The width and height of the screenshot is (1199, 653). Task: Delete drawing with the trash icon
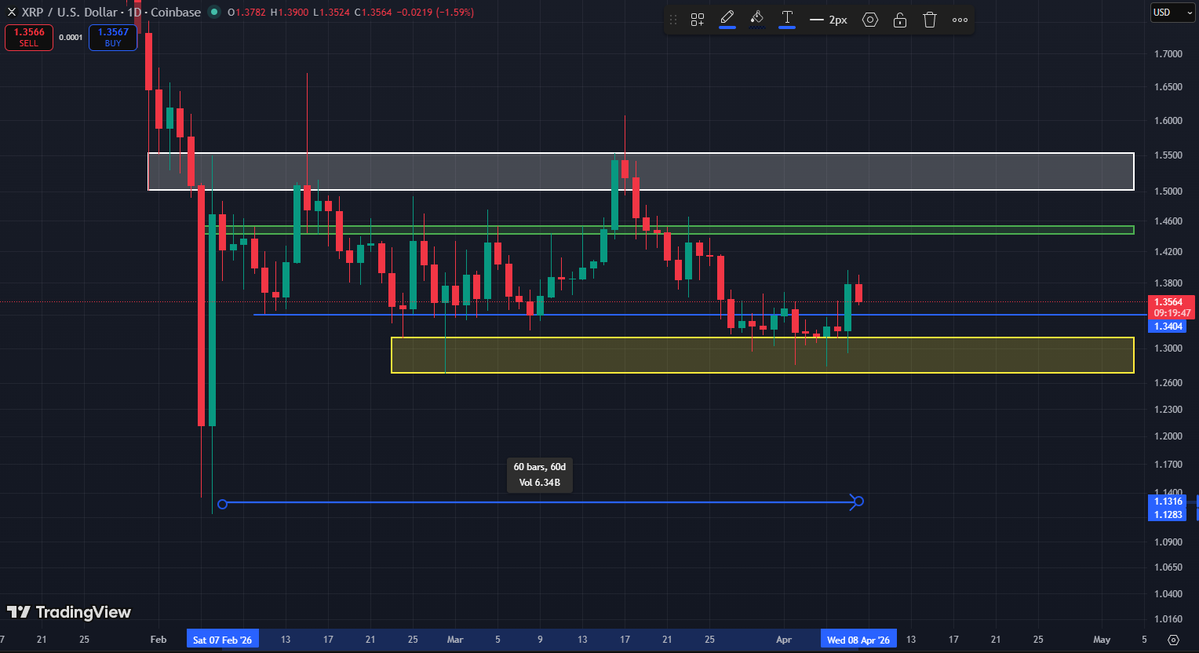coord(930,20)
